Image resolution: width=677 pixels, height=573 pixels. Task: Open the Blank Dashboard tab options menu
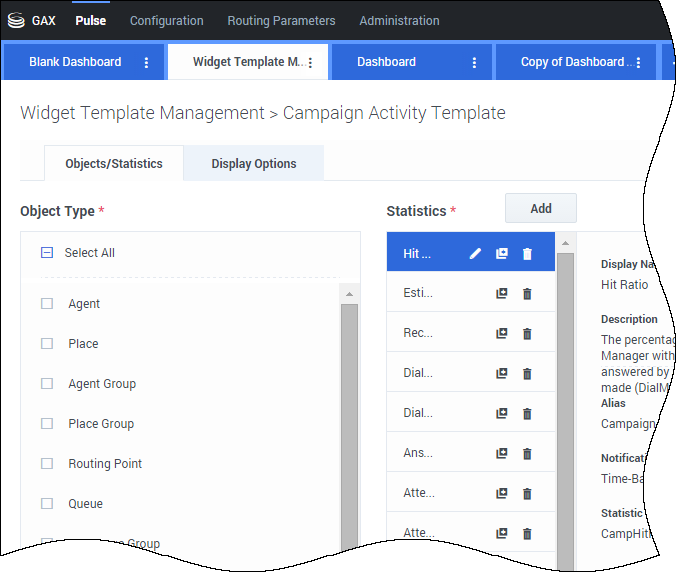pos(147,62)
